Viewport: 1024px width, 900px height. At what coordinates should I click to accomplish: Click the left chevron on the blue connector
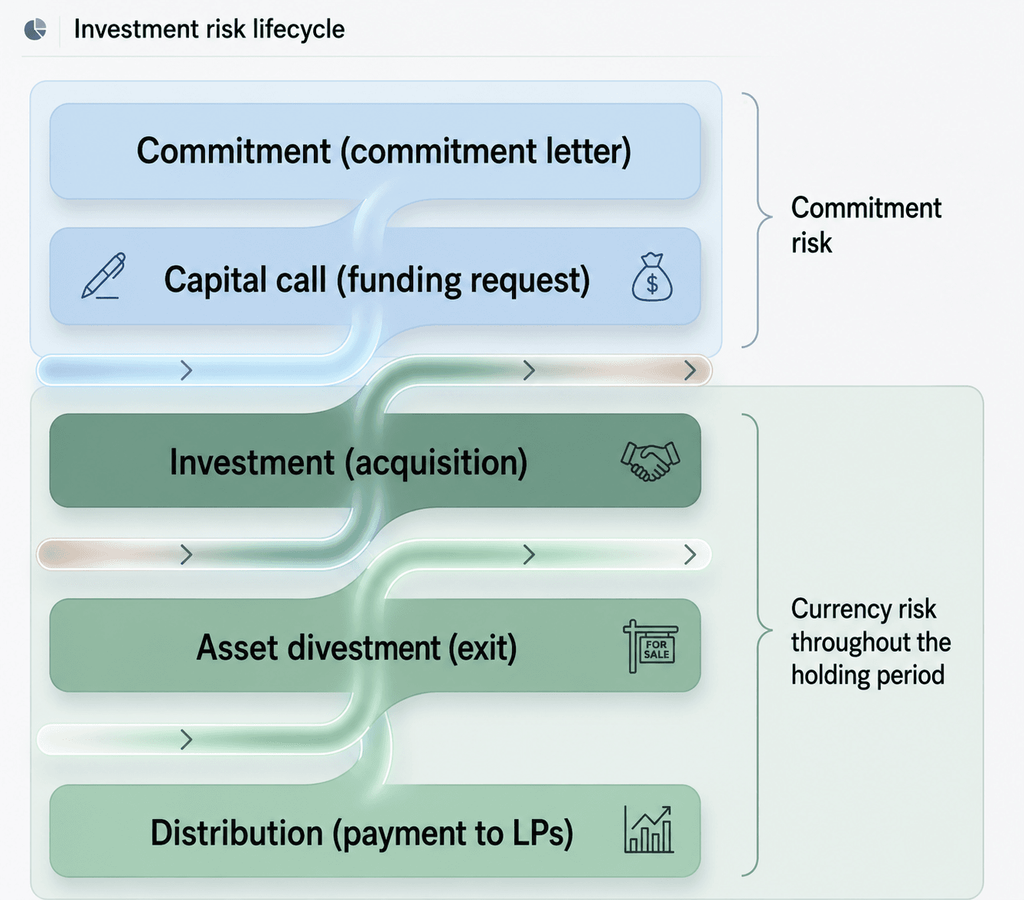tap(186, 371)
